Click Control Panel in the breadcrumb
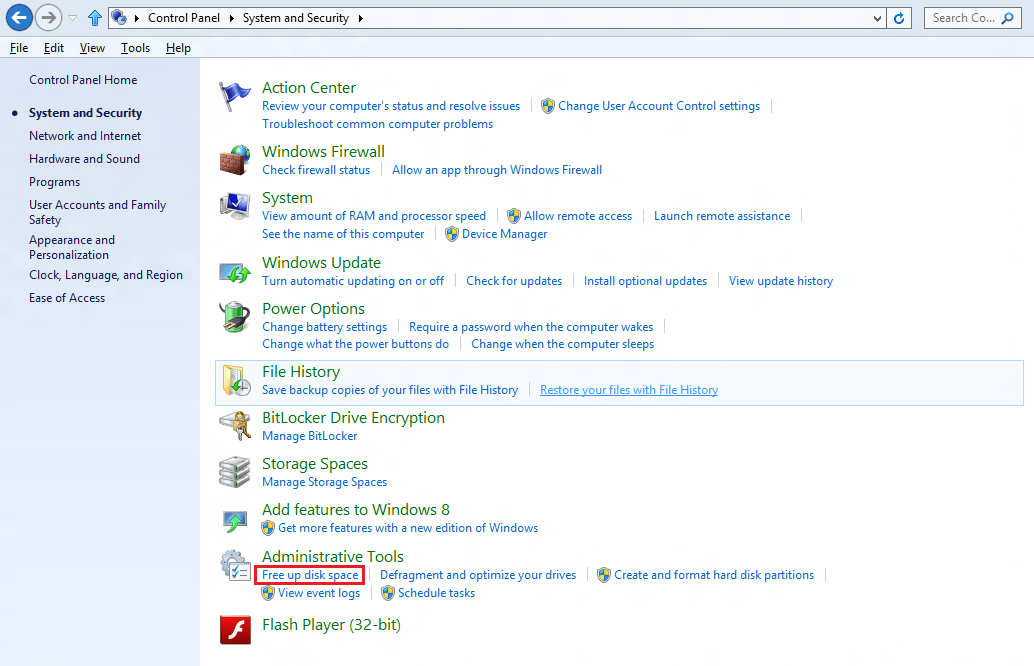 (184, 18)
